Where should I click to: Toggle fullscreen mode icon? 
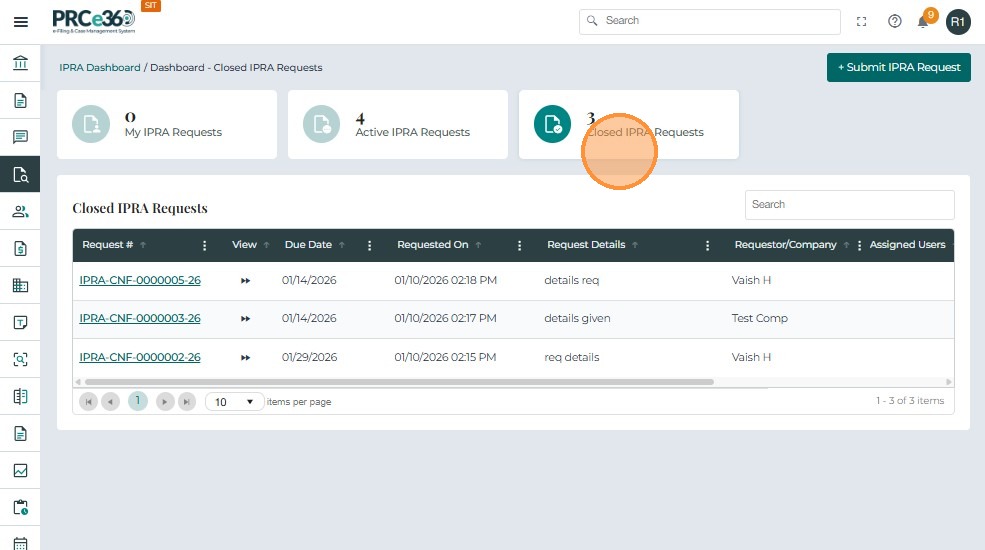click(862, 21)
